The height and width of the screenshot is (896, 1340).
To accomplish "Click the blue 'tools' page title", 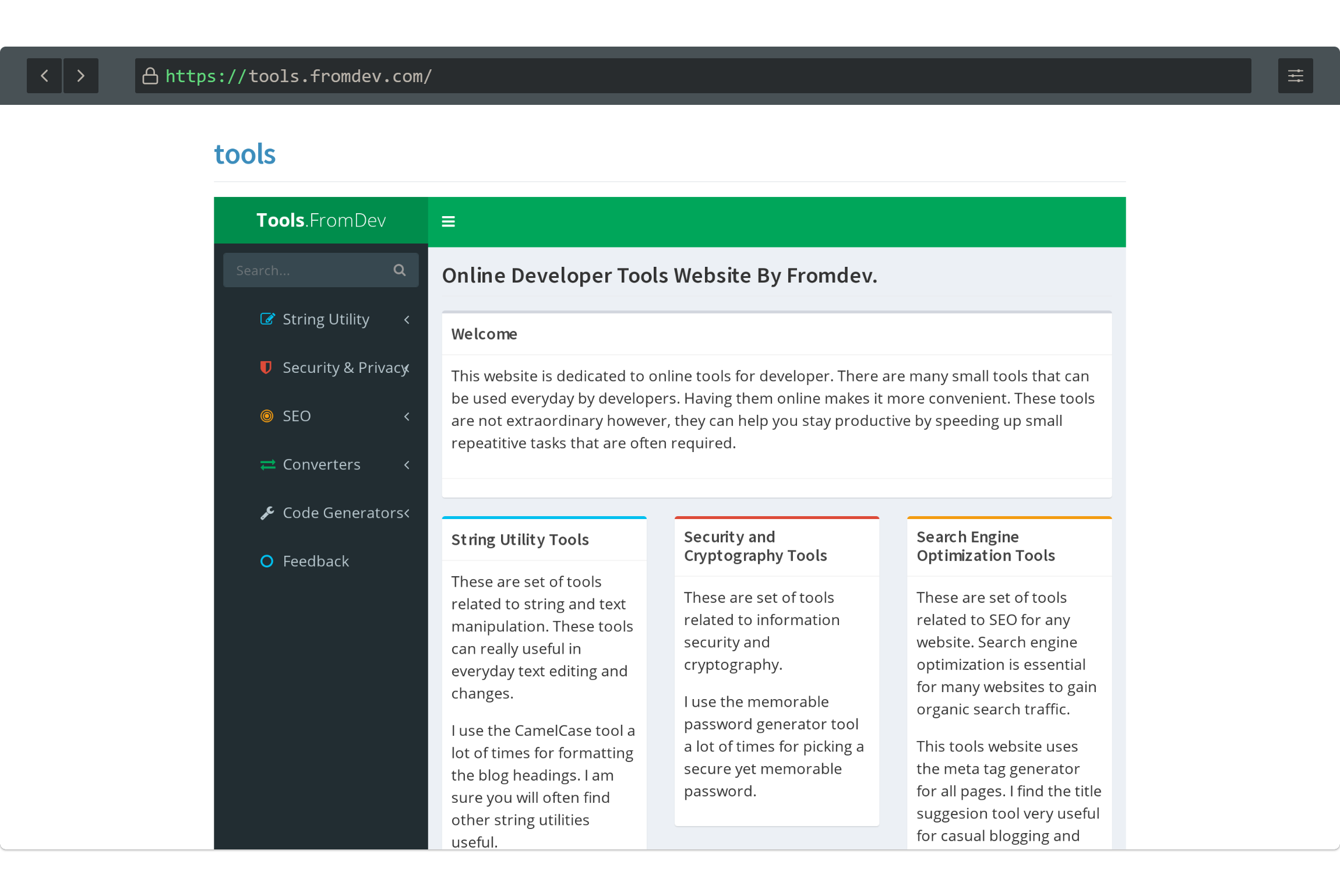I will tap(245, 154).
